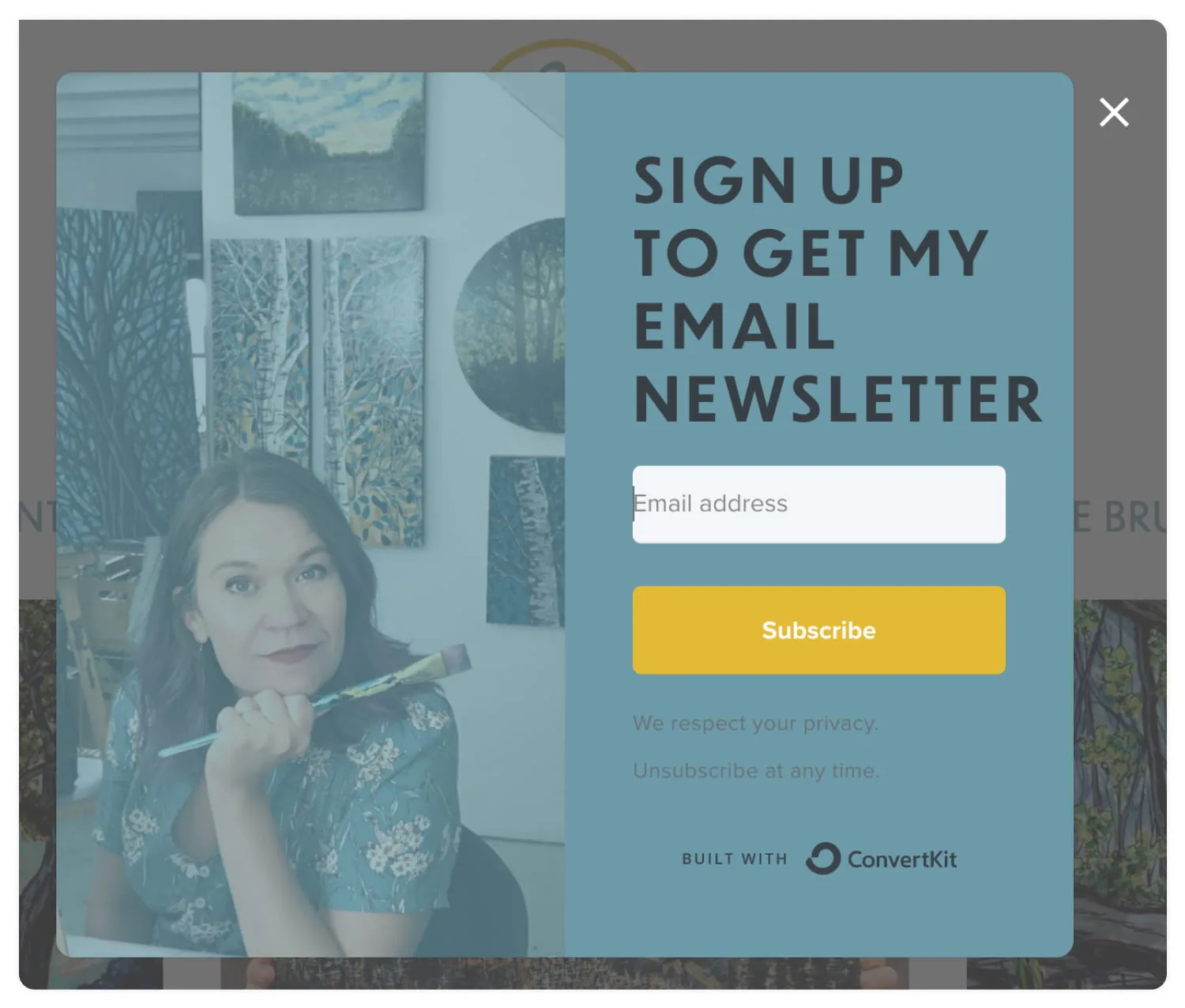
Task: Click the dimmed 'E BRU' background text
Action: click(x=1120, y=517)
